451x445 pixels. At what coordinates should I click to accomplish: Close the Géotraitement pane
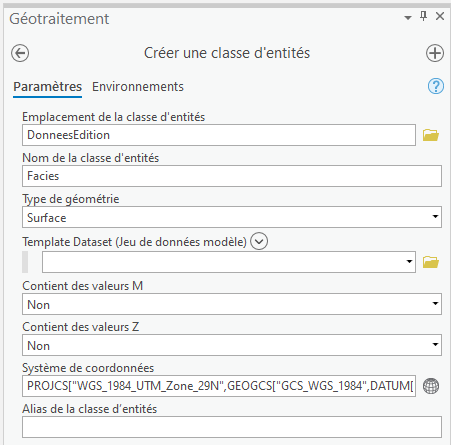[x=440, y=16]
